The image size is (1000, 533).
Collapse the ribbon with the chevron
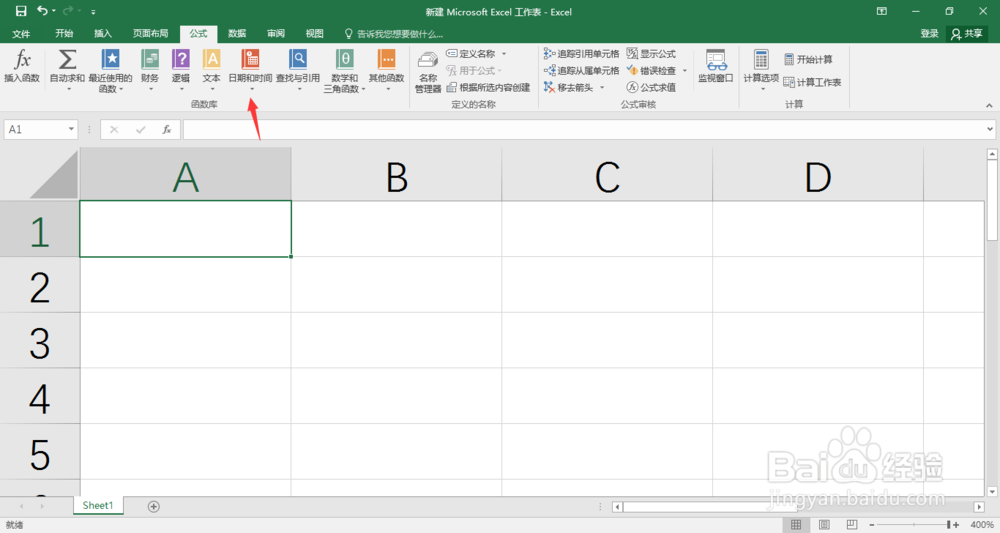pos(989,105)
